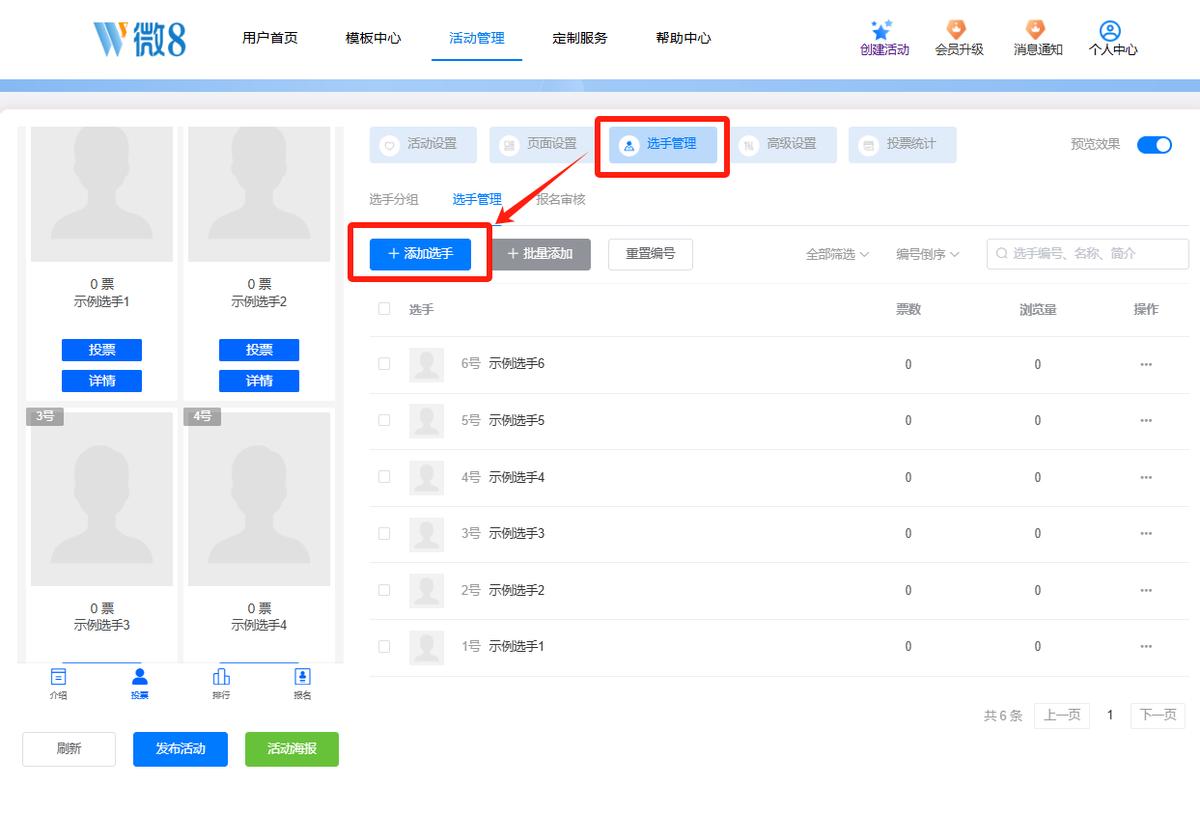The image size is (1200, 818).
Task: Tick the checkbox for 示例选手4
Action: coord(384,477)
